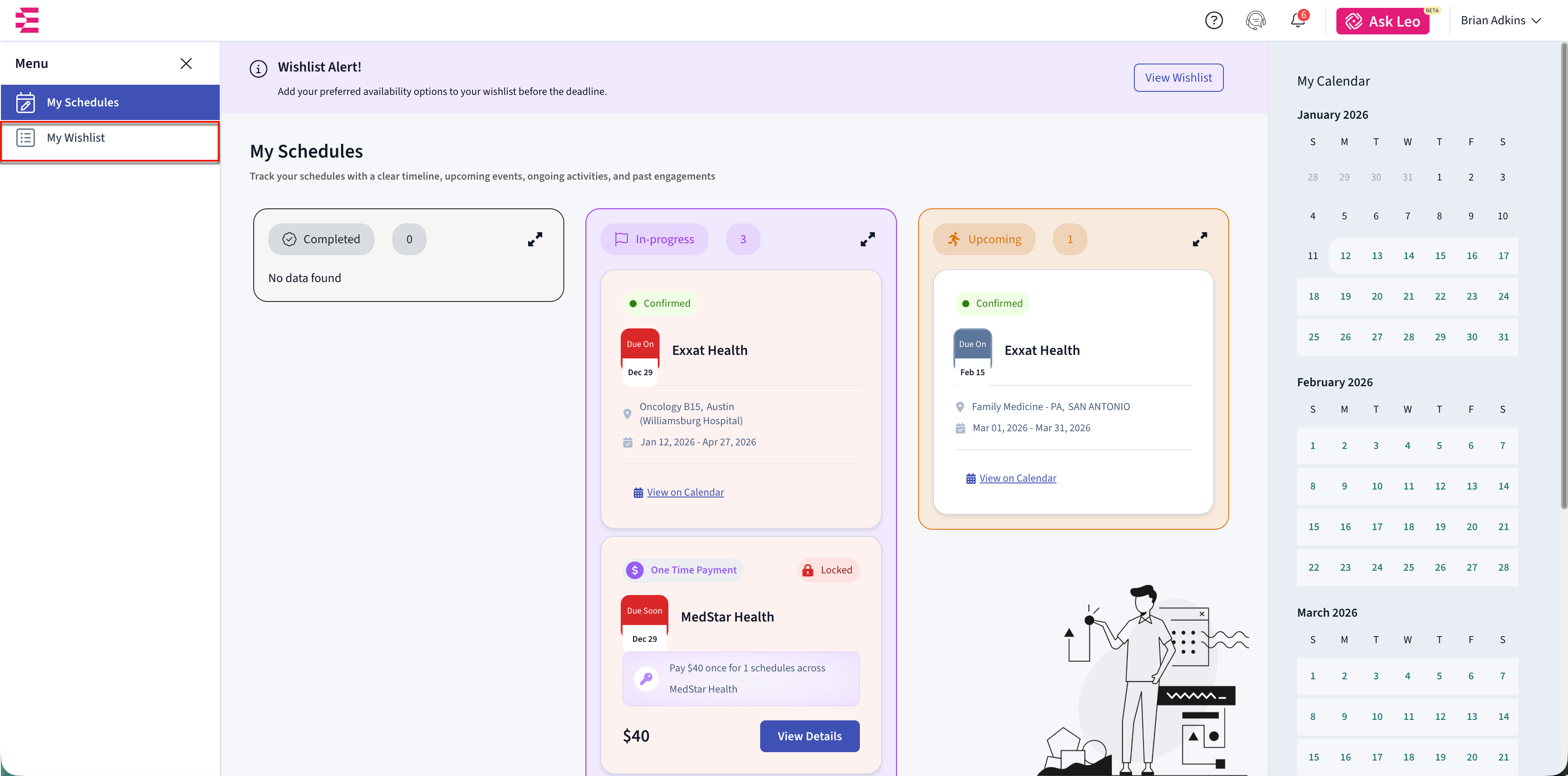Viewport: 1568px width, 776px height.
Task: Expand the Completed panel
Action: [x=534, y=239]
